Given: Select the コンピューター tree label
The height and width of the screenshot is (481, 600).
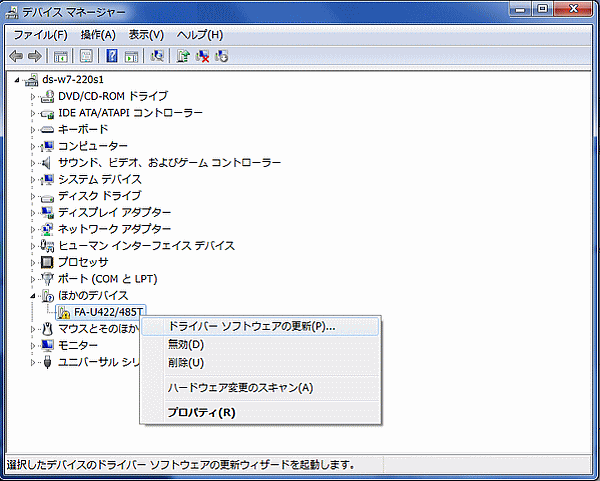Looking at the screenshot, I should 93,146.
